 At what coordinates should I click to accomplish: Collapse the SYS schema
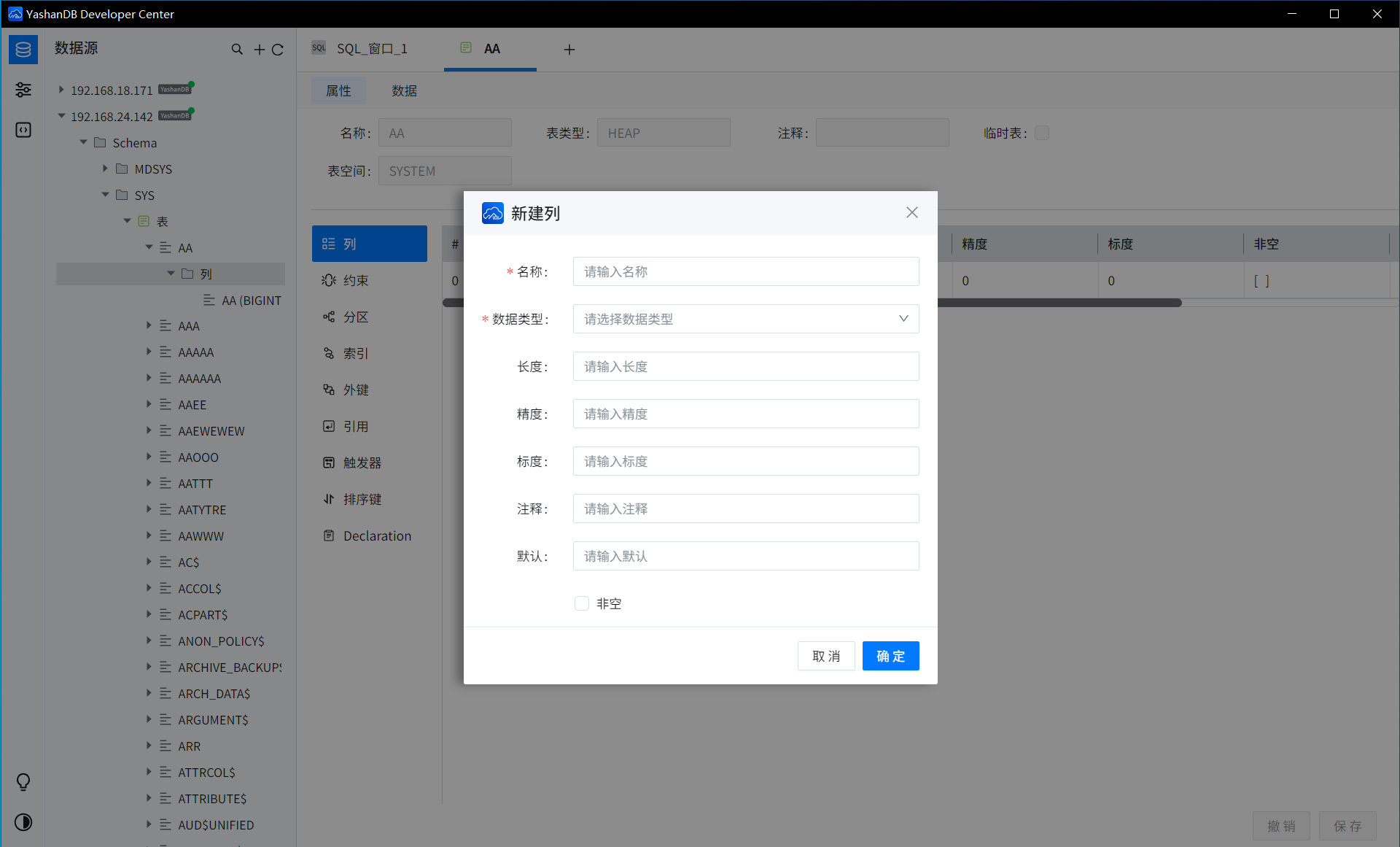click(105, 195)
